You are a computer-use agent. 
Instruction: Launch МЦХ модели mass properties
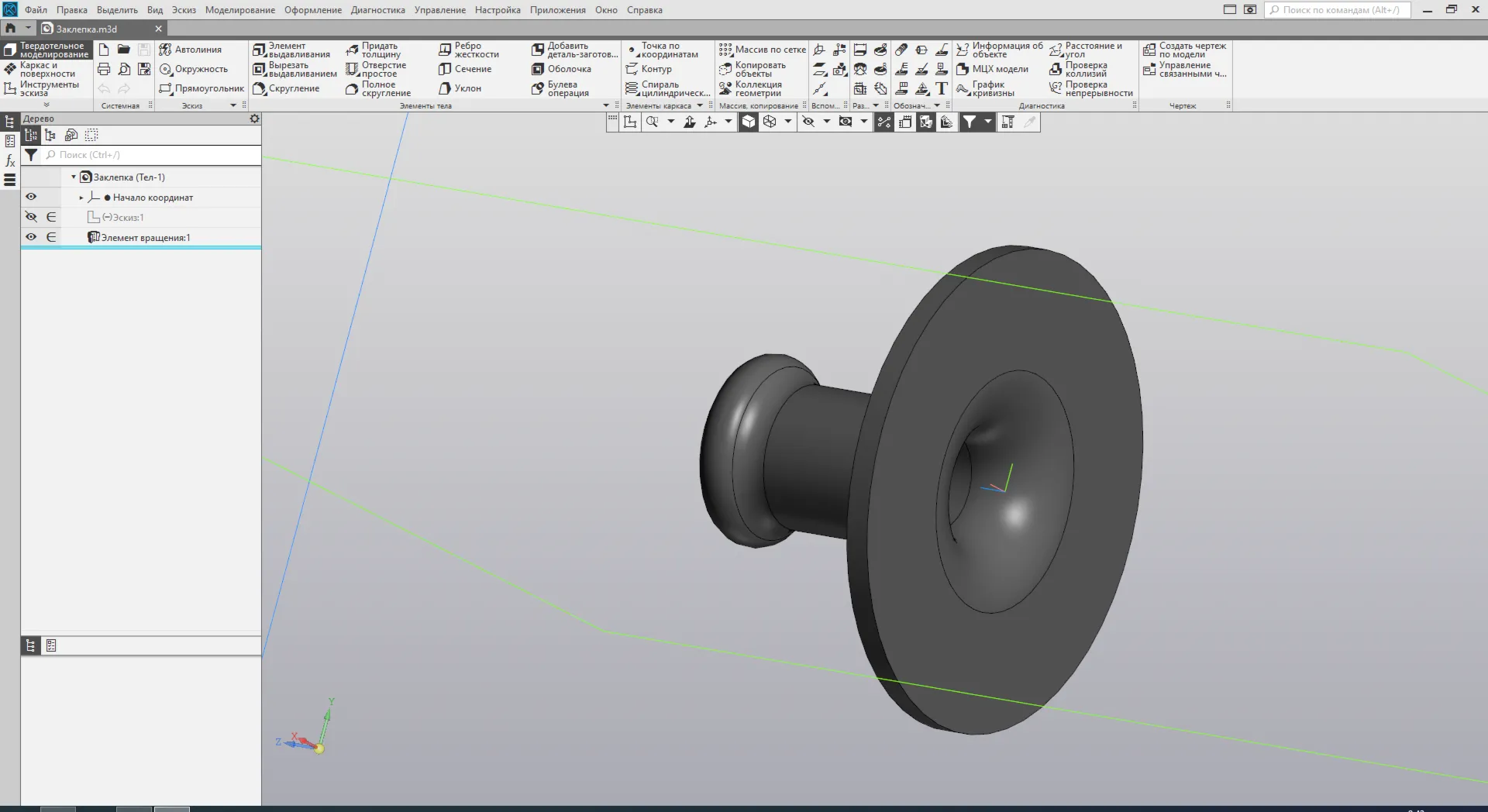pyautogui.click(x=993, y=69)
